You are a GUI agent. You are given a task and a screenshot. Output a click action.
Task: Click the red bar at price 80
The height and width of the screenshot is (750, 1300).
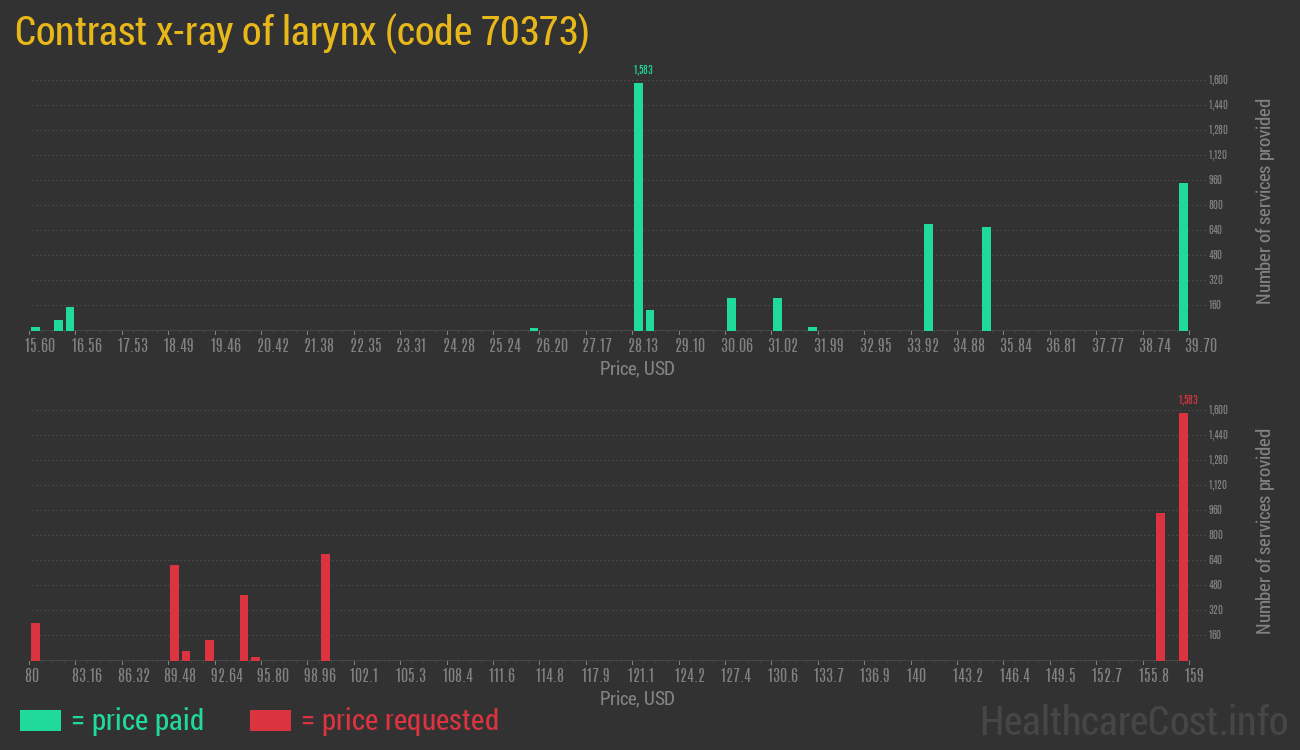point(35,641)
